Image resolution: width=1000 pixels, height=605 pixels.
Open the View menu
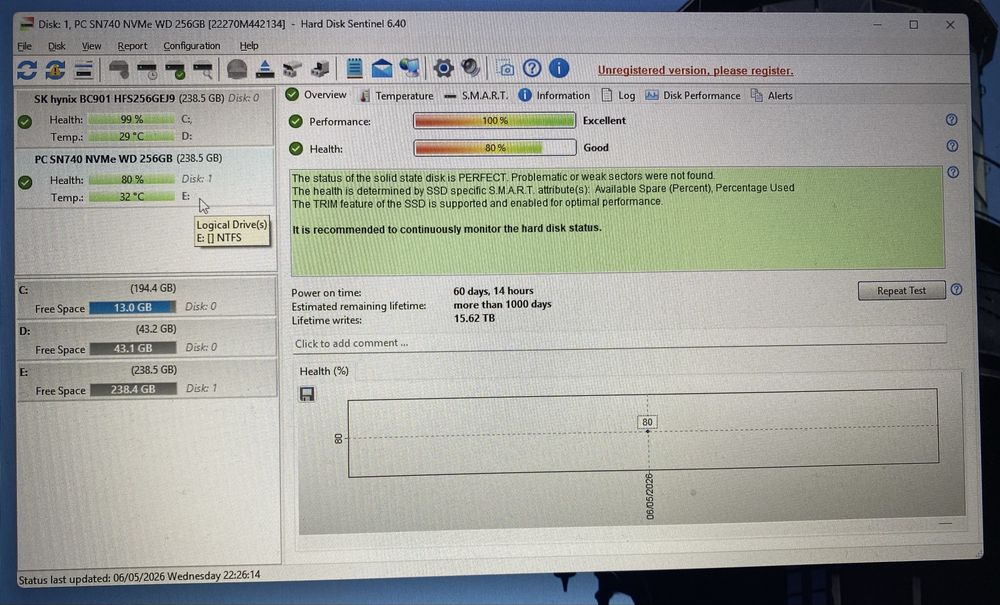coord(91,46)
